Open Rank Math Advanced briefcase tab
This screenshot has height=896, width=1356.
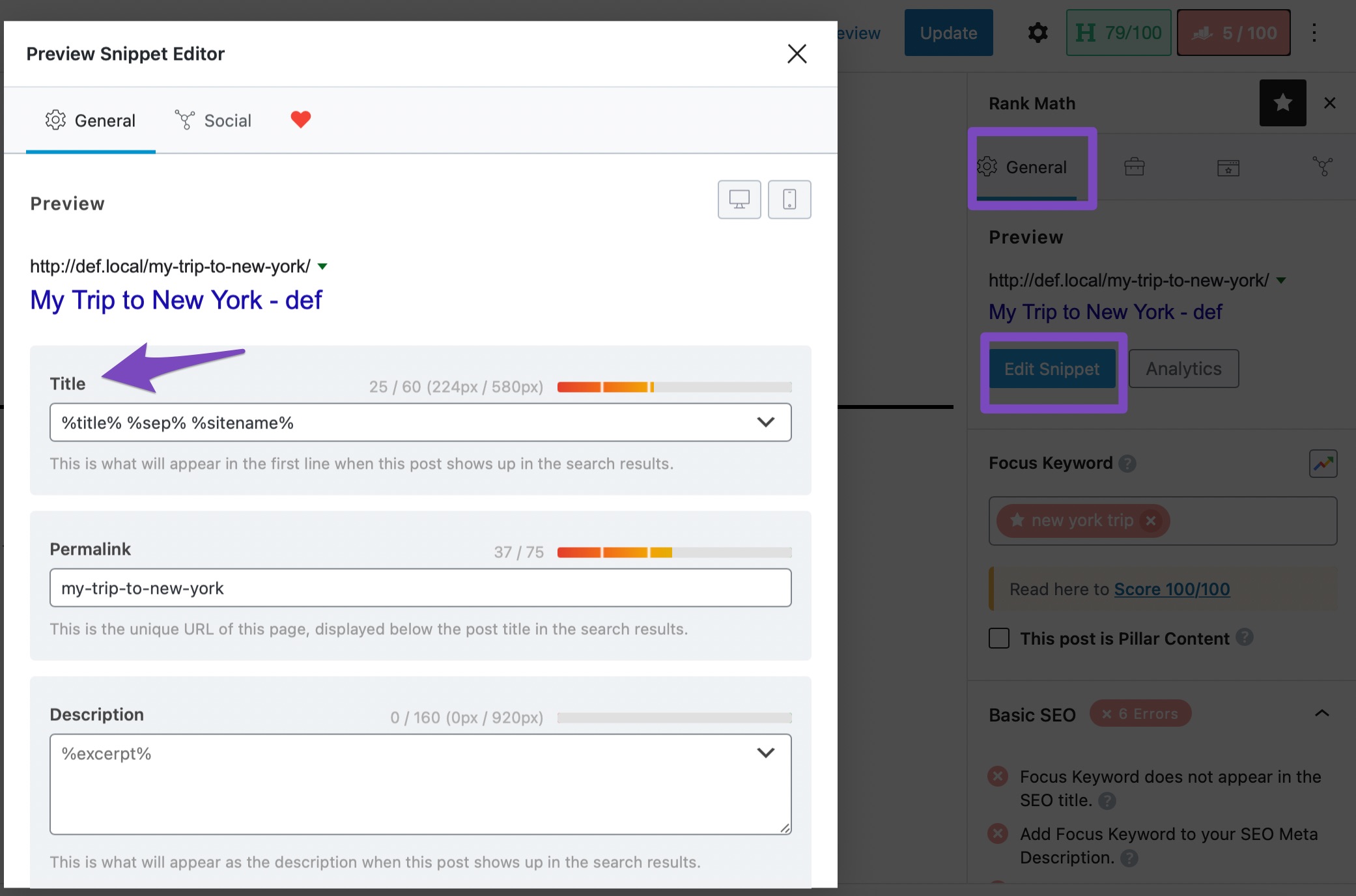[1134, 167]
